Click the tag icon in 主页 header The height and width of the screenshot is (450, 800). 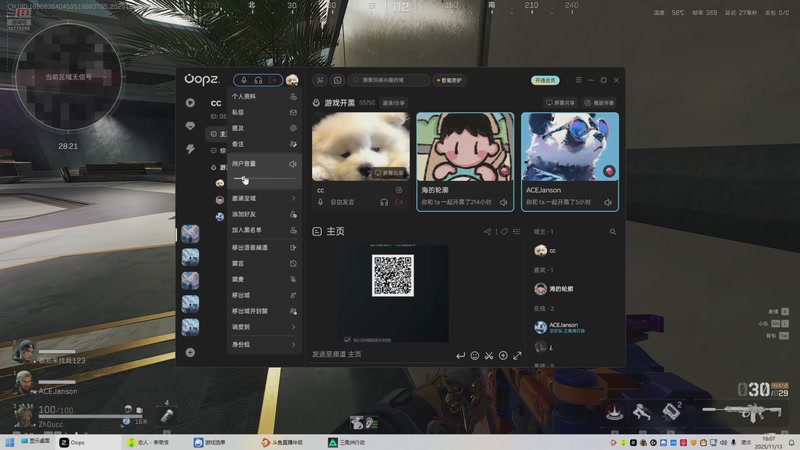pos(504,232)
